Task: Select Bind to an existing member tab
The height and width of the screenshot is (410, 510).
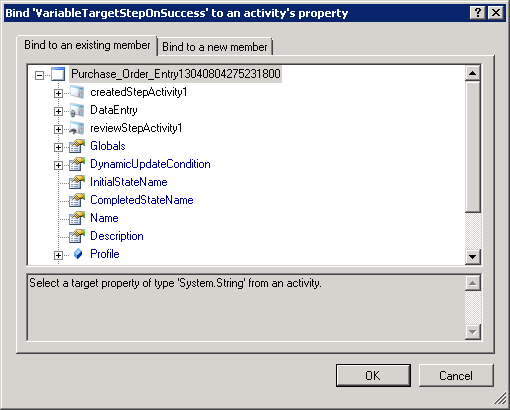Action: pyautogui.click(x=87, y=45)
